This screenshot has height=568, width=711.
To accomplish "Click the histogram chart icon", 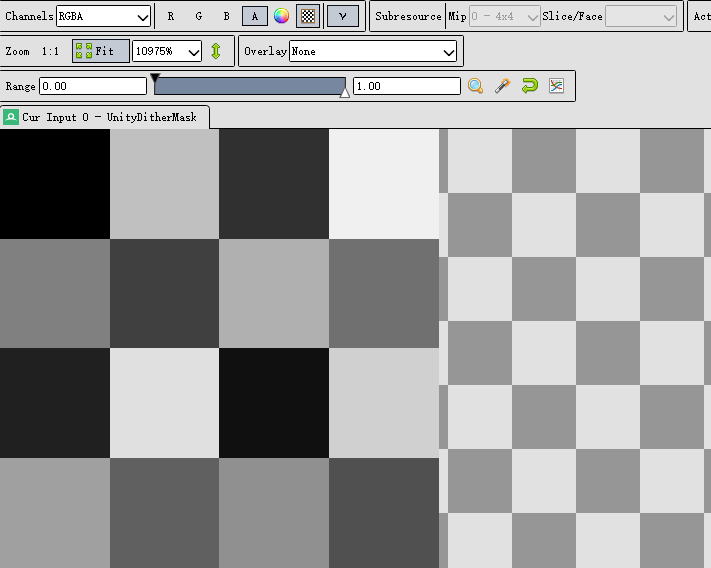I will (x=556, y=86).
